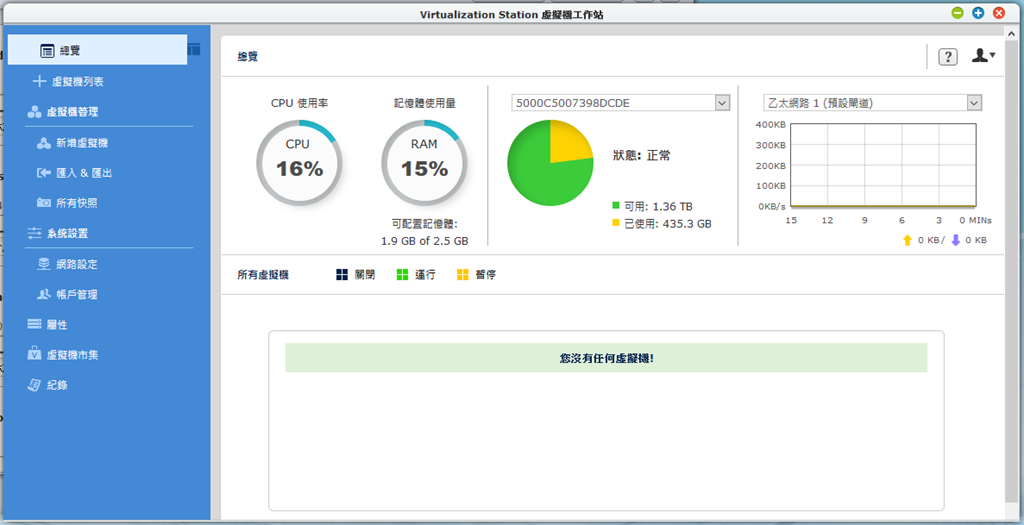Click the 總覽 table icon in sidebar

(47, 51)
